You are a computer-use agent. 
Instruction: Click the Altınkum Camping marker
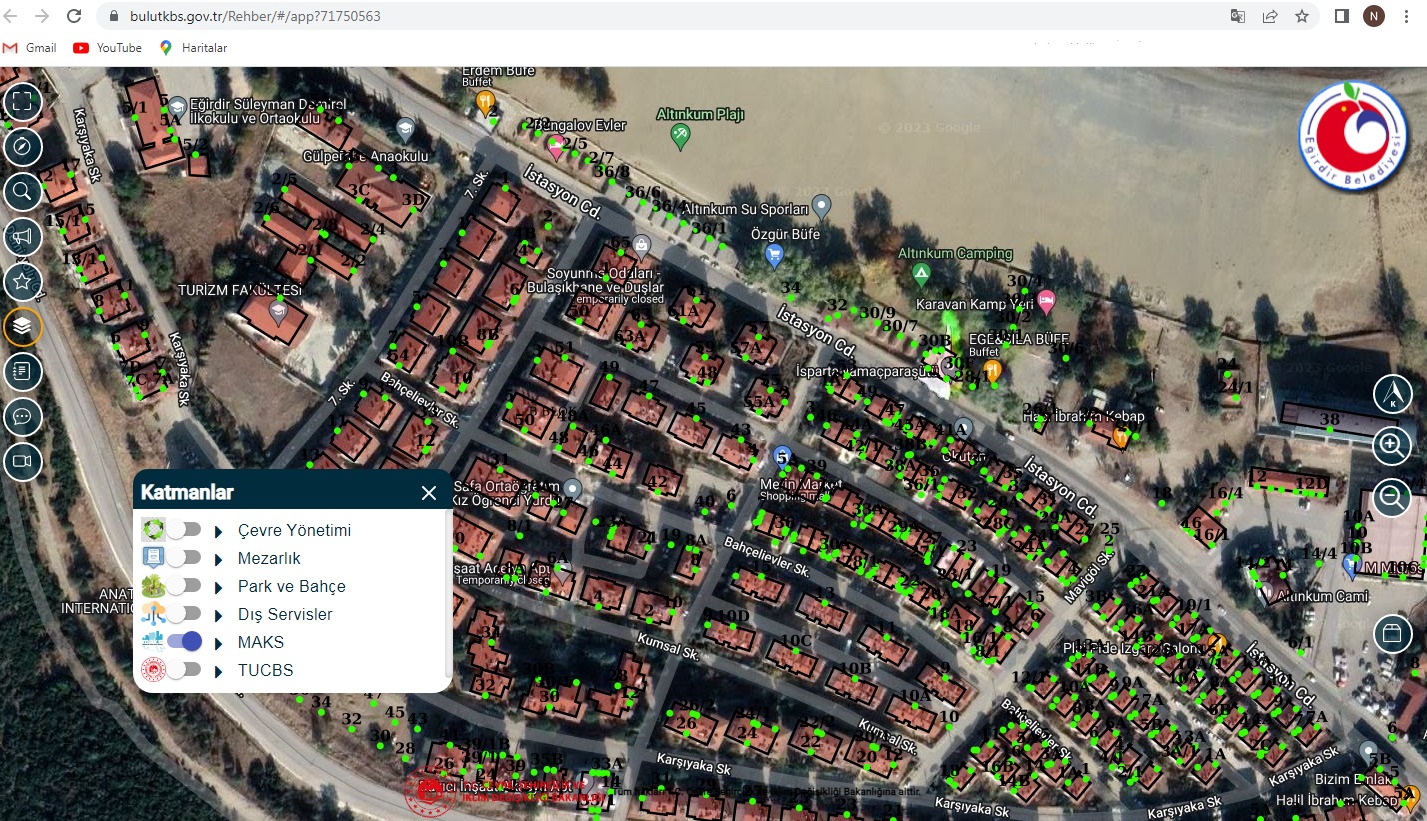tap(921, 273)
